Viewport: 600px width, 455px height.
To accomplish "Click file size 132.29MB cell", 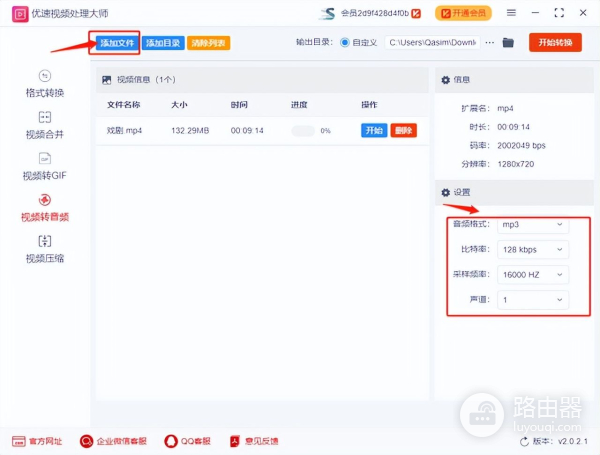I will [x=190, y=130].
